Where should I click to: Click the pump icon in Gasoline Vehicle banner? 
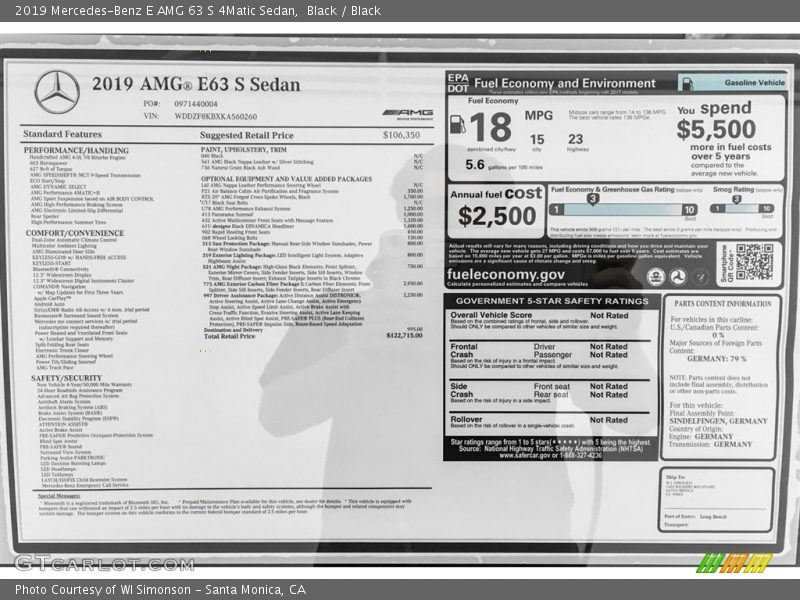pos(688,84)
